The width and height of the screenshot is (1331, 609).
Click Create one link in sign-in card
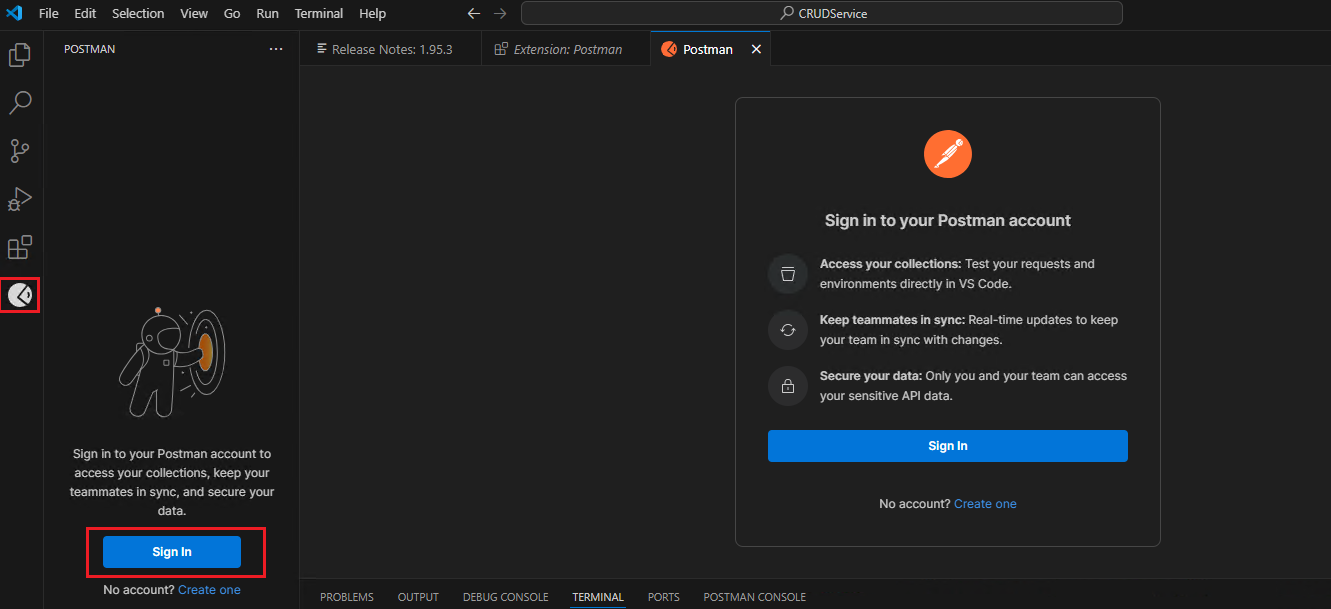pos(985,504)
